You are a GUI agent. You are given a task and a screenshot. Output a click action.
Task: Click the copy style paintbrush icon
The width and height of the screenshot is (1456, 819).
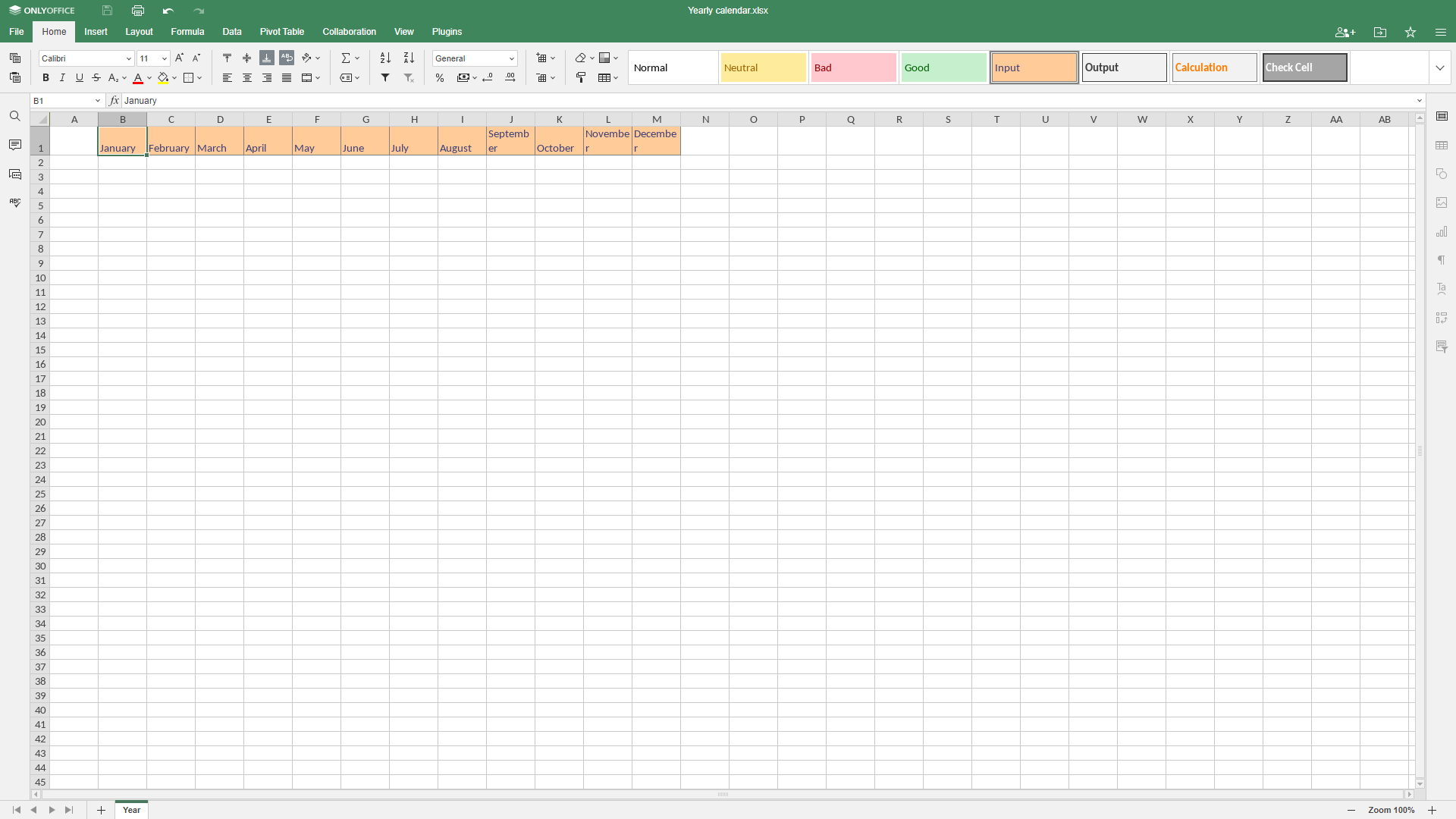pyautogui.click(x=581, y=78)
